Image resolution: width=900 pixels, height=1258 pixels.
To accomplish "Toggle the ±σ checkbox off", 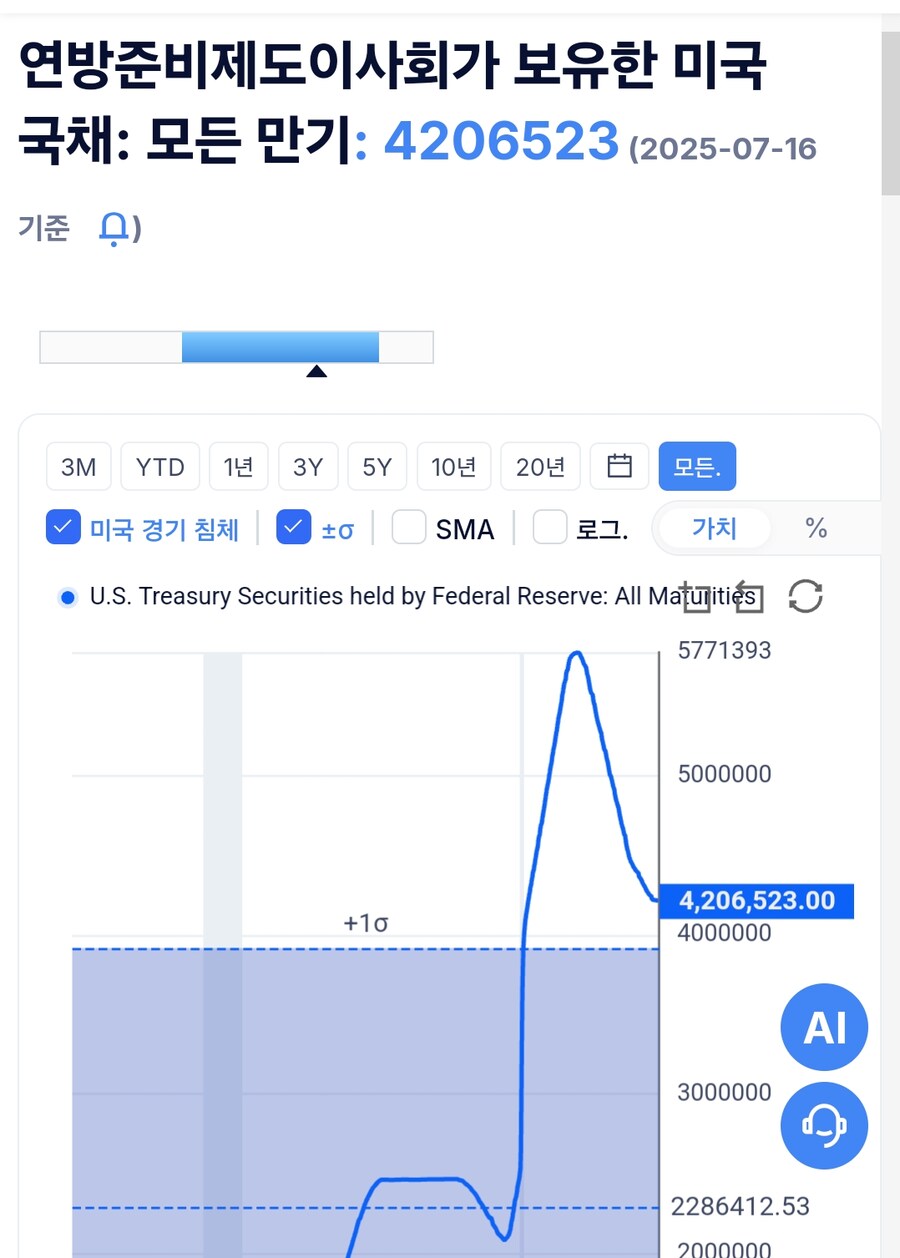I will [x=293, y=527].
